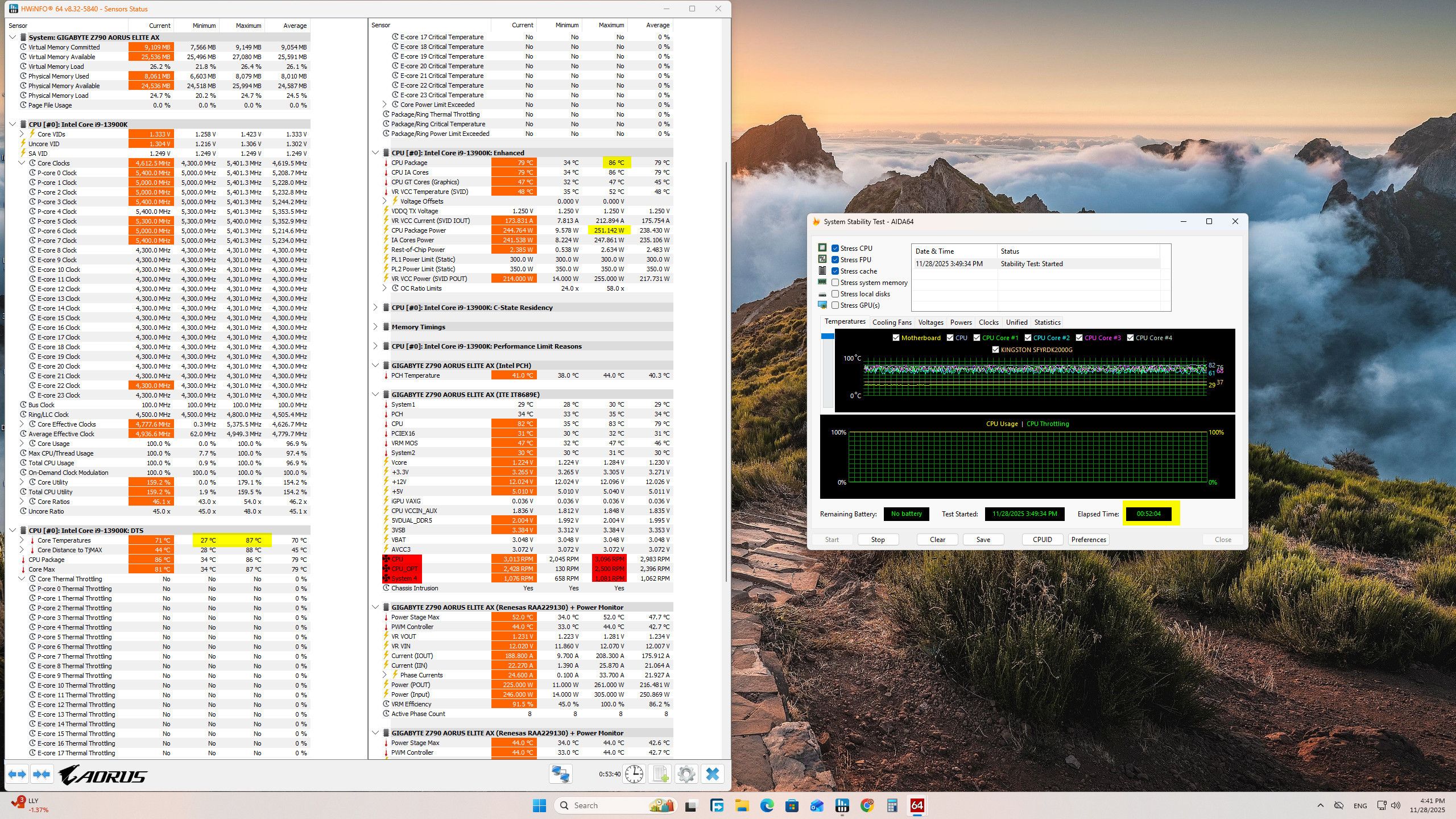1456x819 pixels.
Task: Enable the Stress system memory checkbox
Action: (x=835, y=283)
